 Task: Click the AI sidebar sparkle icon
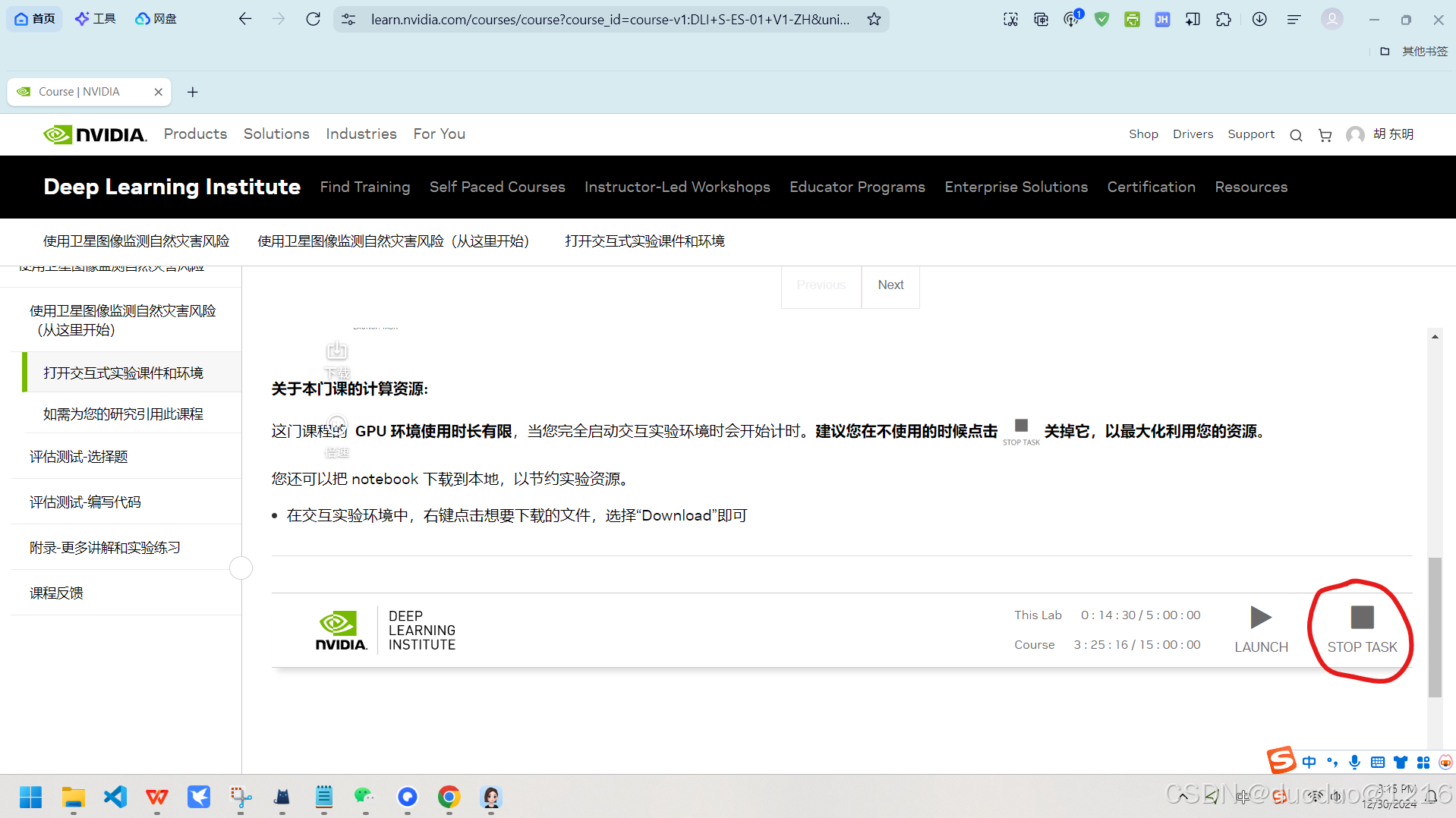(x=1193, y=19)
